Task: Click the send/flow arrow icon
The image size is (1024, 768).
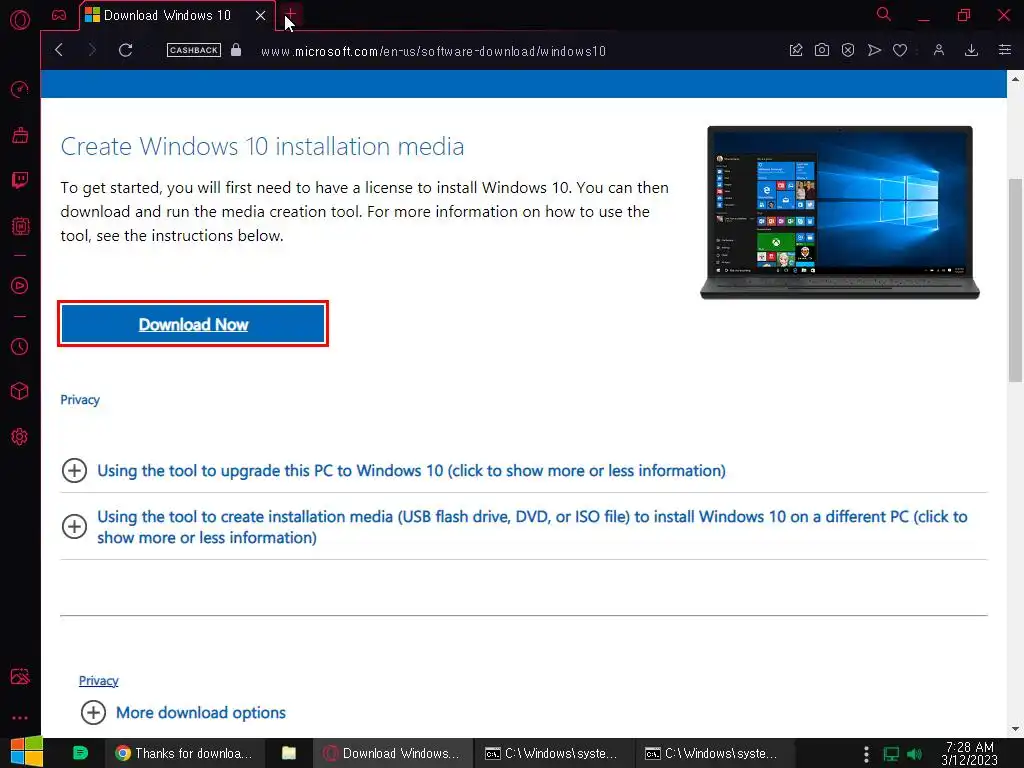Action: click(x=874, y=50)
